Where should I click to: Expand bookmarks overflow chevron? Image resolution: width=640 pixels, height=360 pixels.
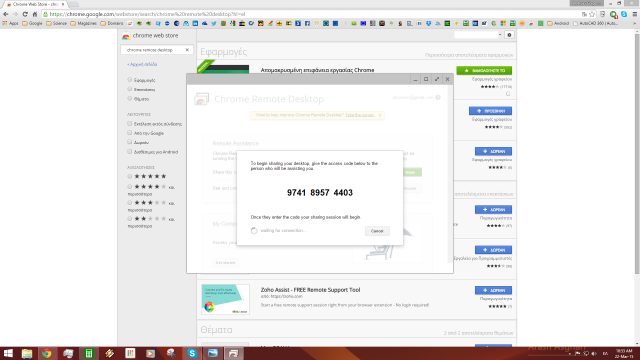635,23
